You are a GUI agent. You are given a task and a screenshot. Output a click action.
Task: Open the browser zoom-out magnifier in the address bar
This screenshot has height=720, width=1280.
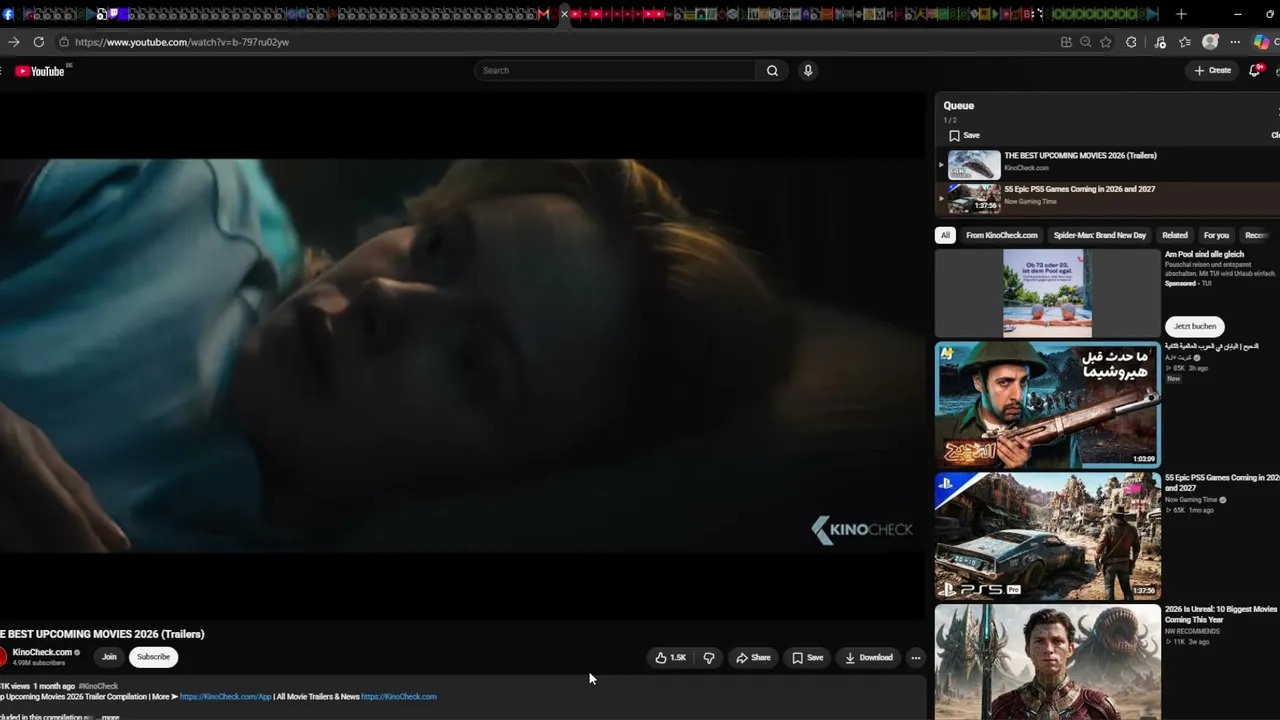(1086, 42)
